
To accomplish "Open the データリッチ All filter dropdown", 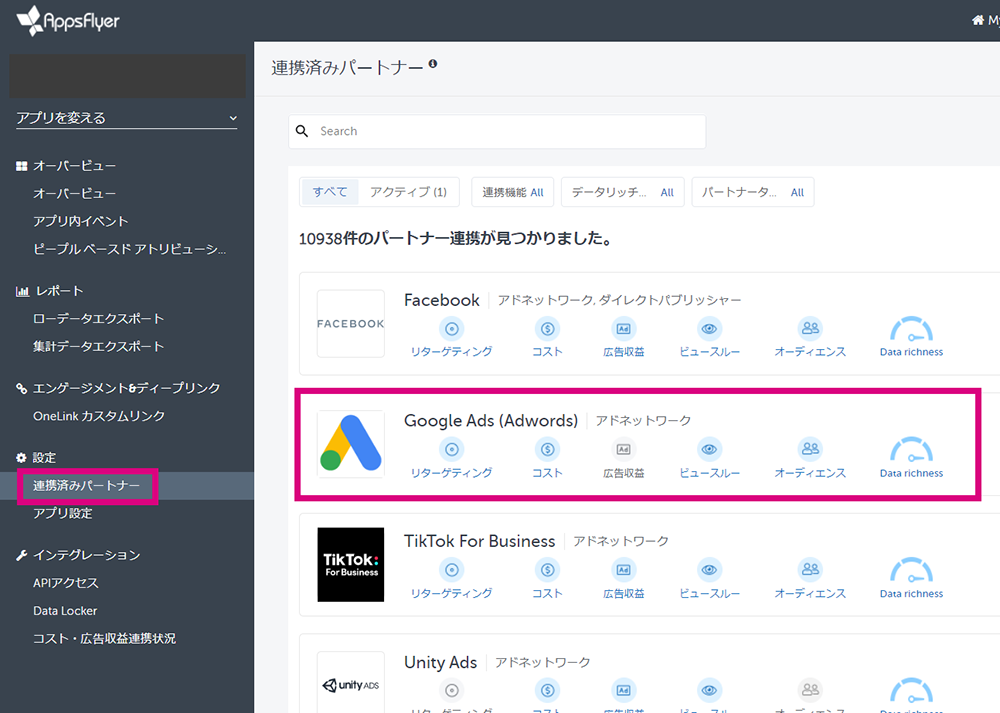I will (x=622, y=193).
